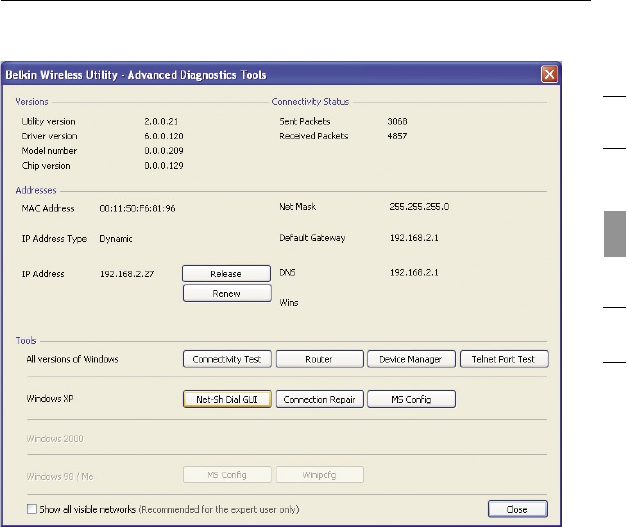
Task: Click MS Config in the Windows 98/Me row
Action: pyautogui.click(x=226, y=474)
